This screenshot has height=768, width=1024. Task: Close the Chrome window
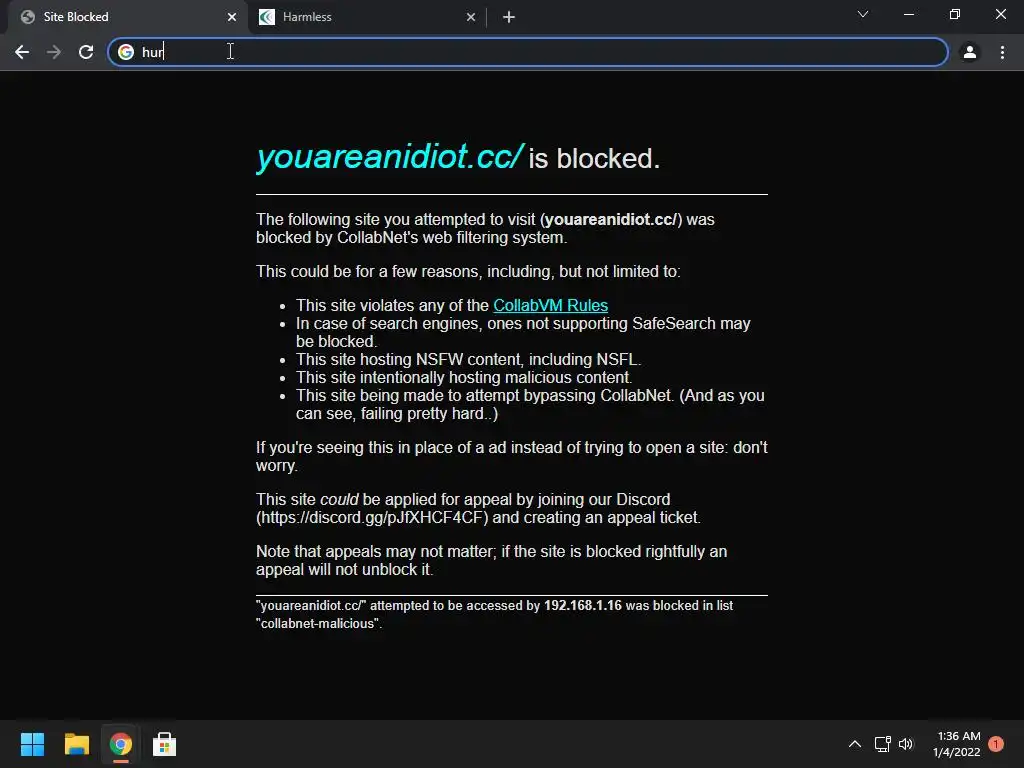[x=1000, y=14]
